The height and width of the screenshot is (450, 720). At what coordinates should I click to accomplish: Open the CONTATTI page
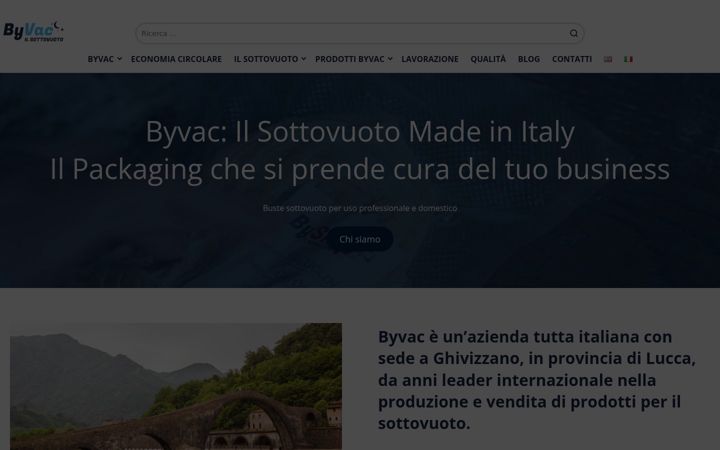(572, 59)
